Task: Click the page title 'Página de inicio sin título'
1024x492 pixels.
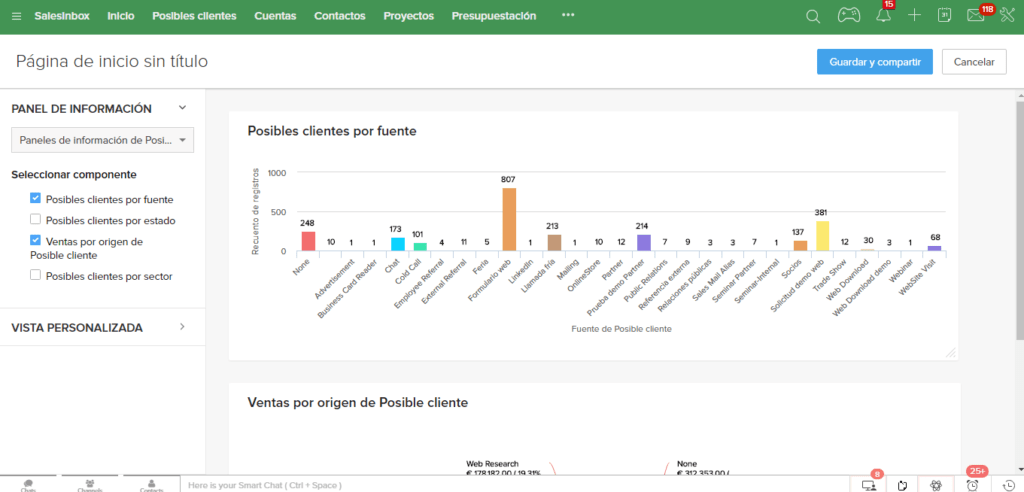Action: pyautogui.click(x=112, y=61)
